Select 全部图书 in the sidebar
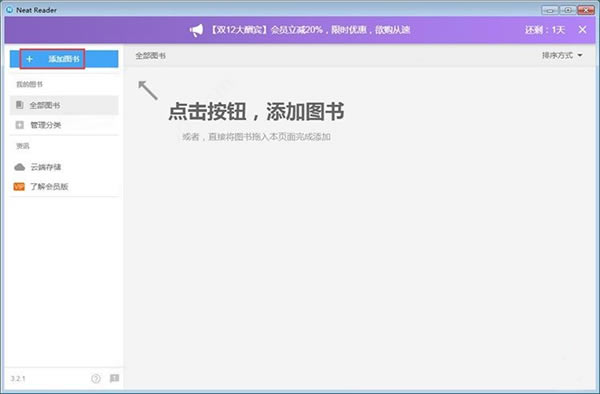This screenshot has height=394, width=600. [64, 105]
